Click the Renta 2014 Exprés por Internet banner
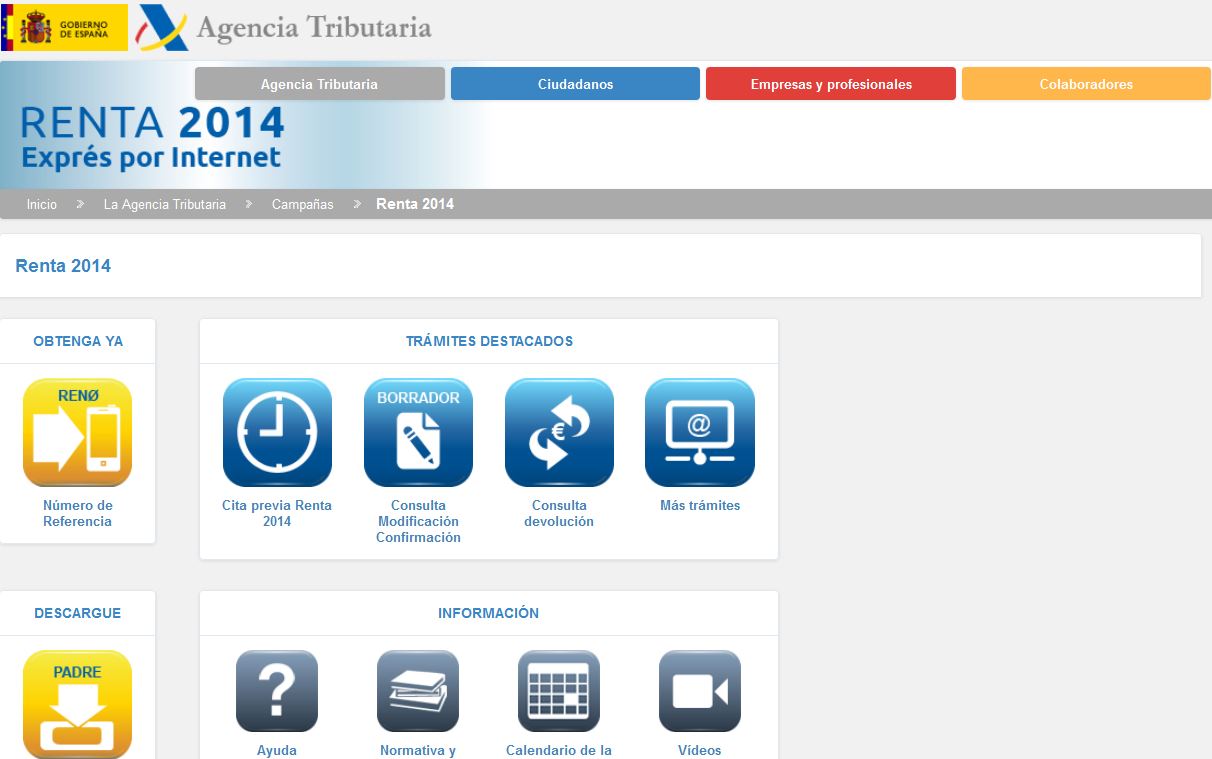Viewport: 1212px width, 759px height. coord(153,136)
